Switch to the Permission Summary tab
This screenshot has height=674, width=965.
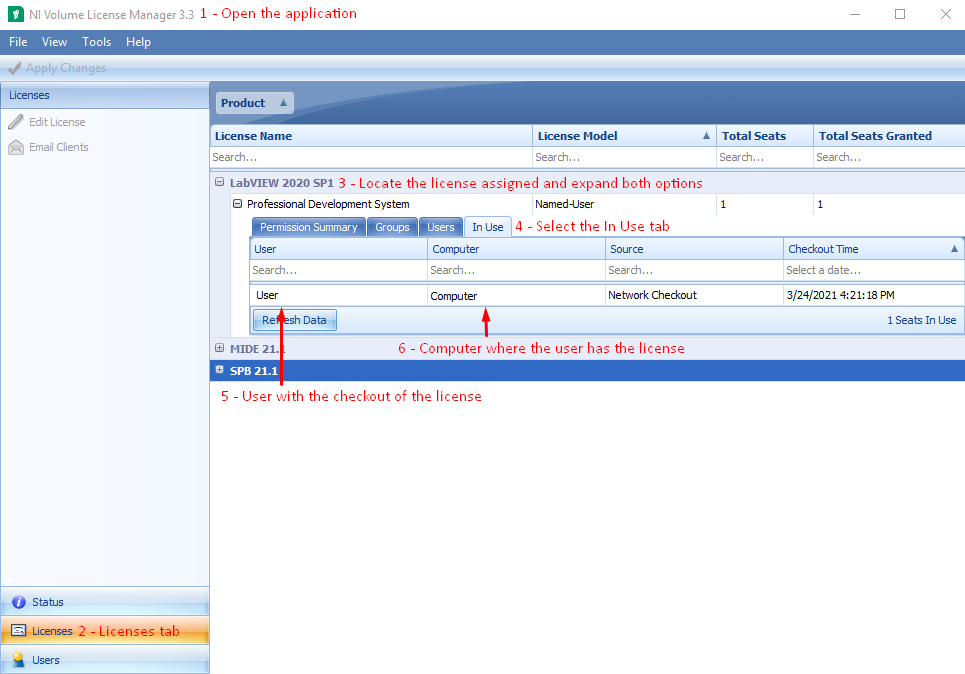point(308,227)
